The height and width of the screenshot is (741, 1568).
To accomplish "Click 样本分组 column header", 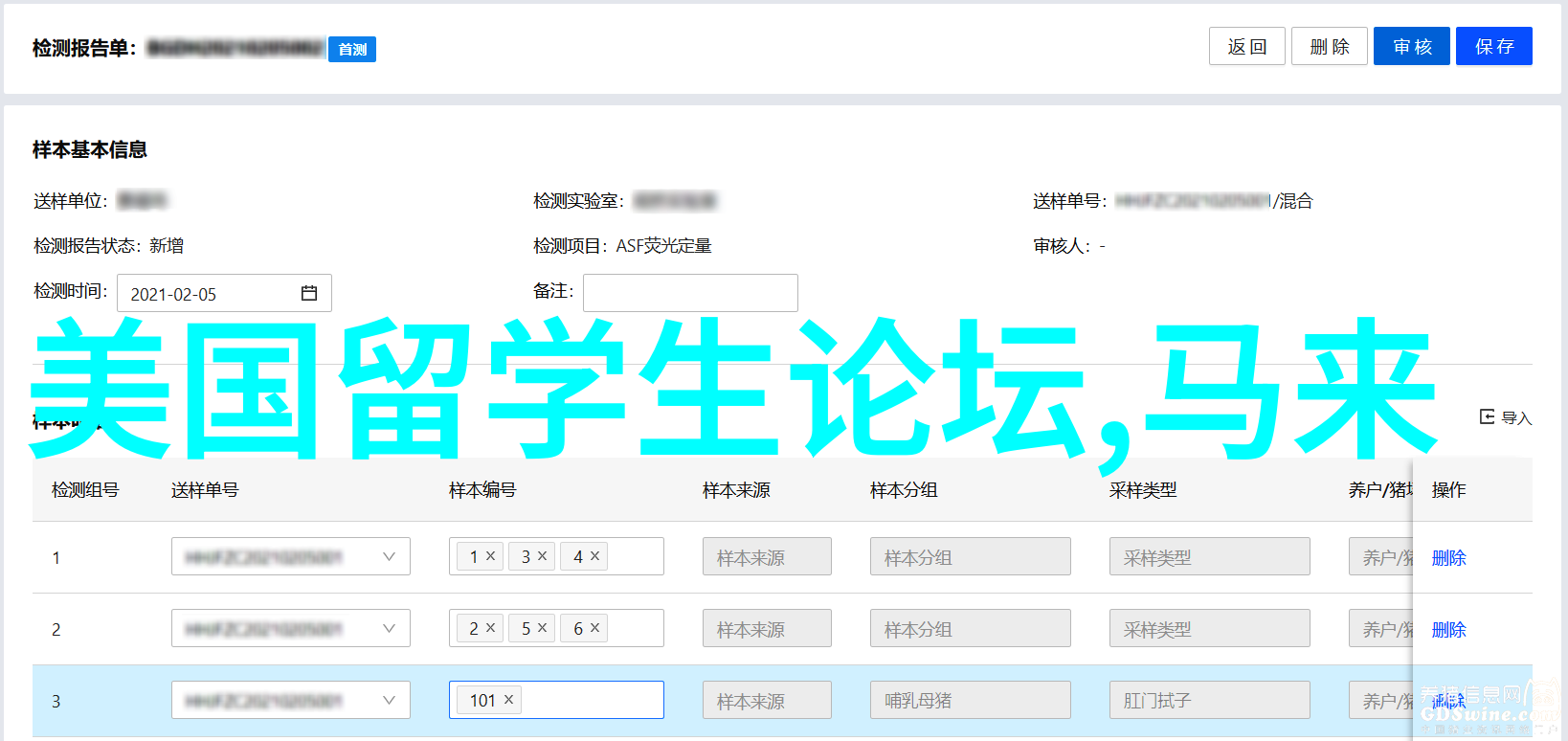I will pos(904,490).
